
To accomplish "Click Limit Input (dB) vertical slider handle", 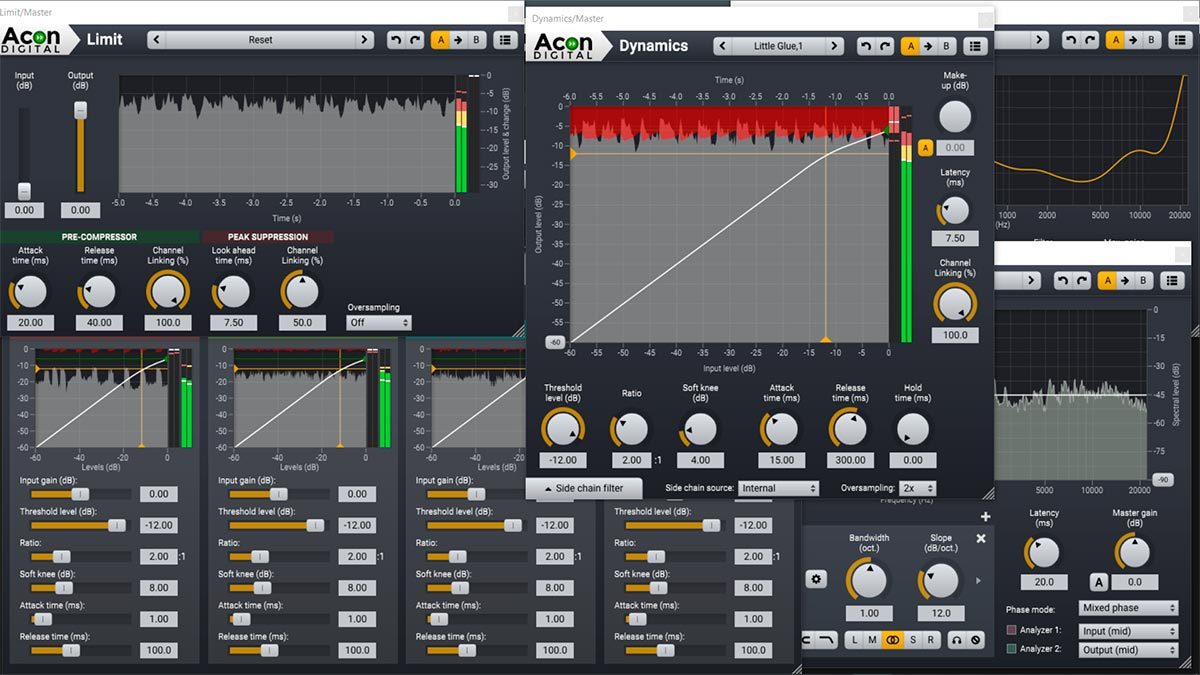I will pyautogui.click(x=24, y=191).
